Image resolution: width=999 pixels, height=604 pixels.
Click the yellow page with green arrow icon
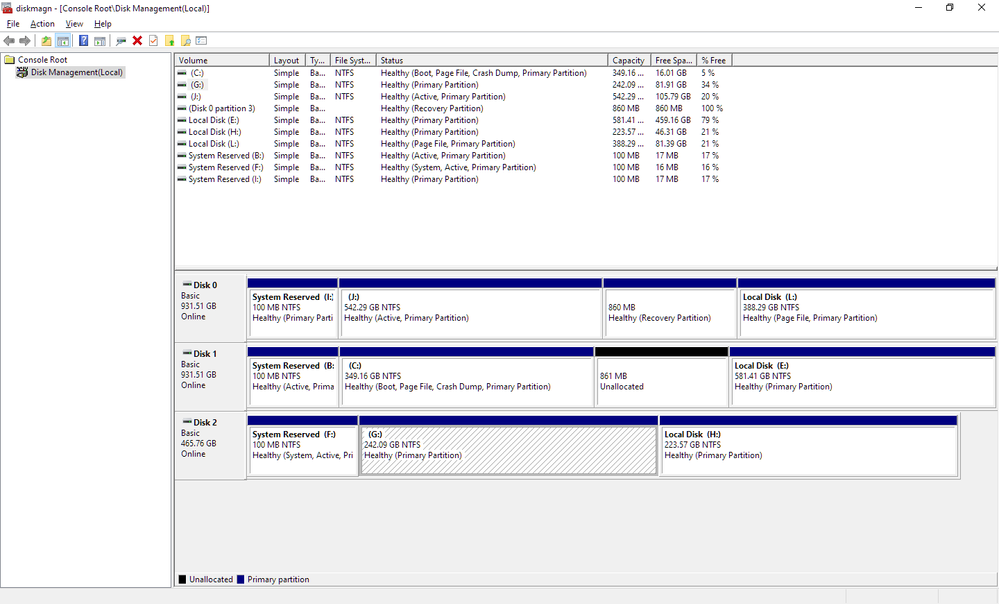point(169,41)
